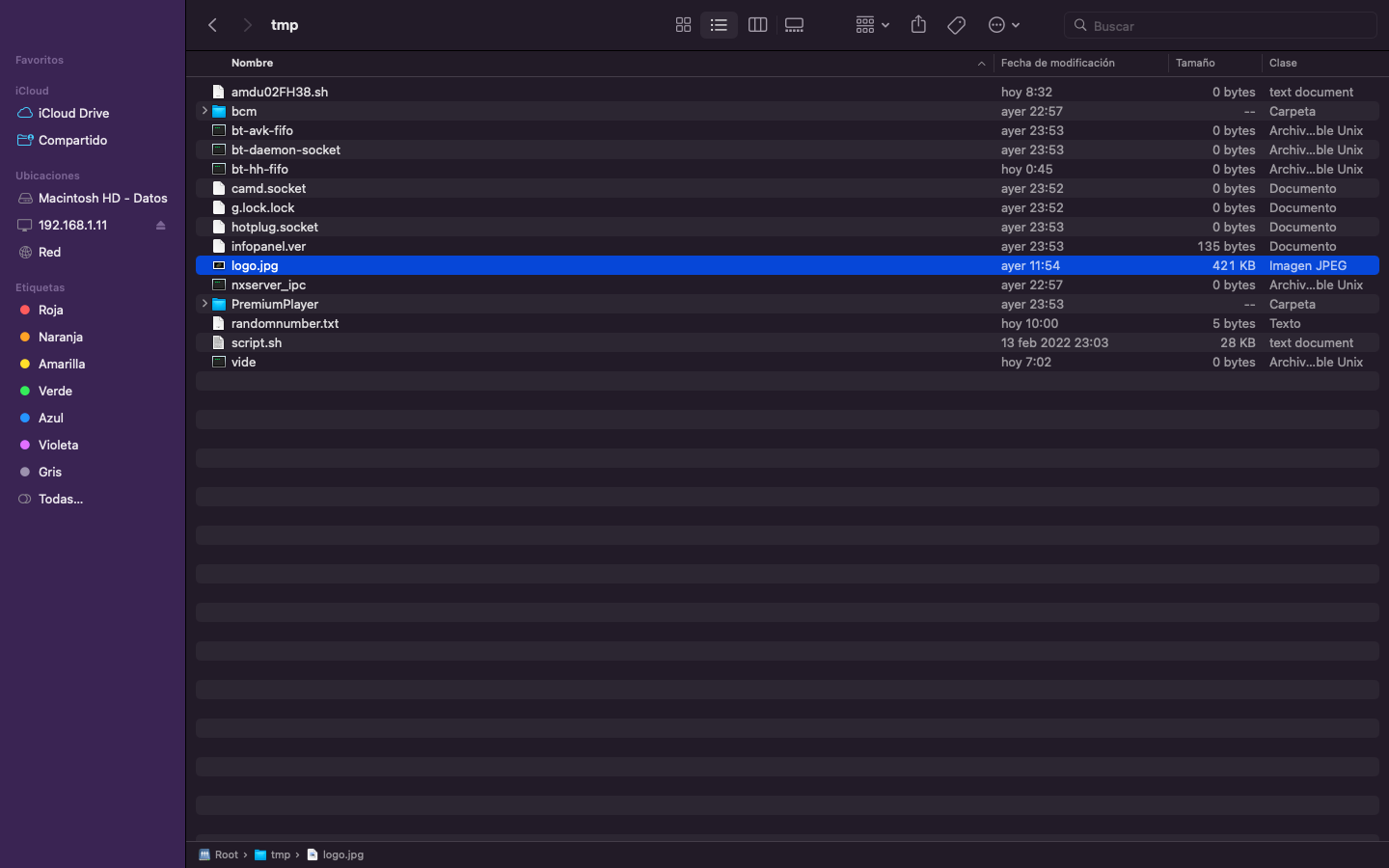The width and height of the screenshot is (1389, 868).
Task: Click the Share toolbar icon
Action: pyautogui.click(x=917, y=25)
